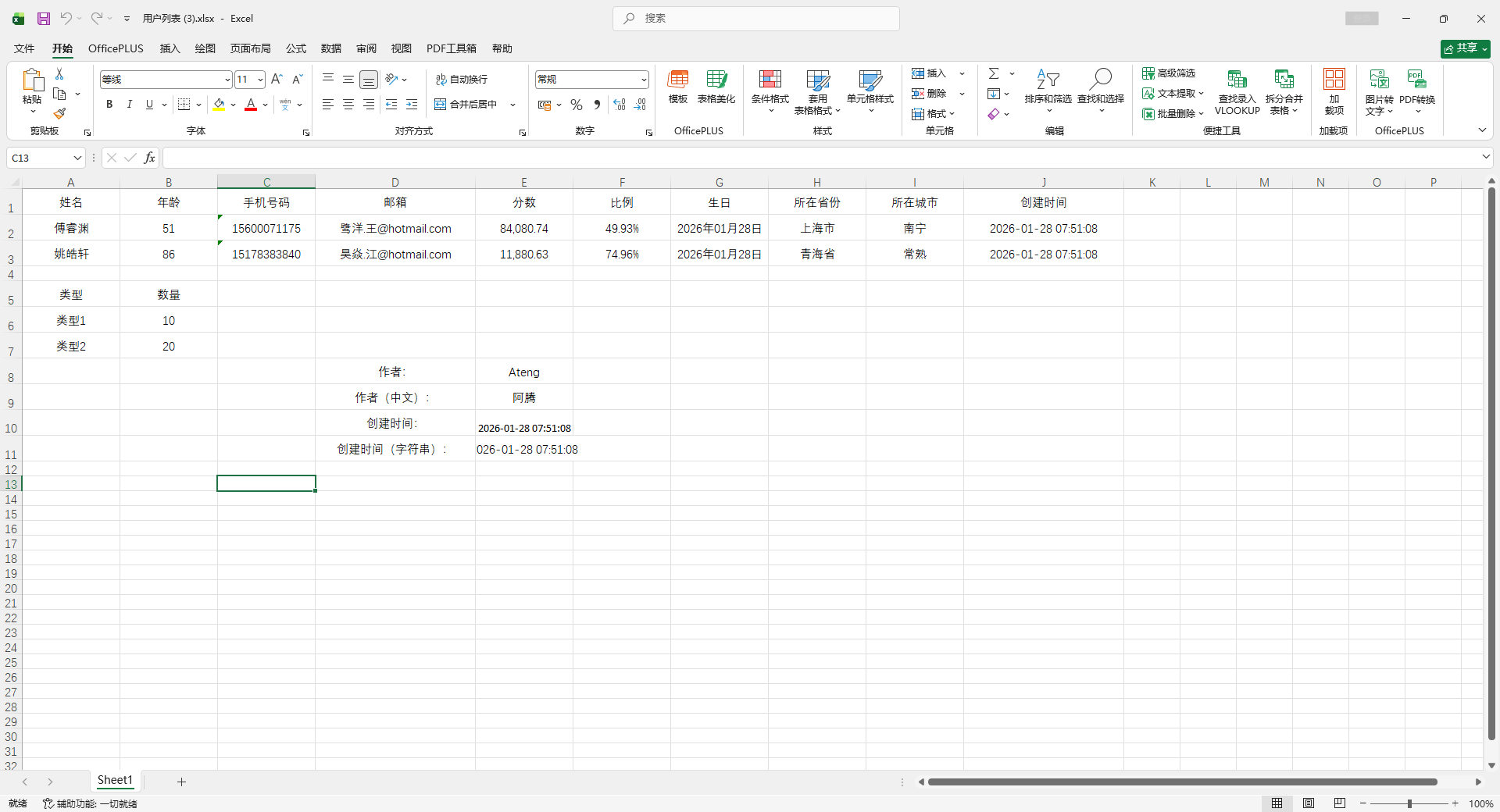Open the Name Box dropdown arrow
The height and width of the screenshot is (812, 1500).
point(77,158)
